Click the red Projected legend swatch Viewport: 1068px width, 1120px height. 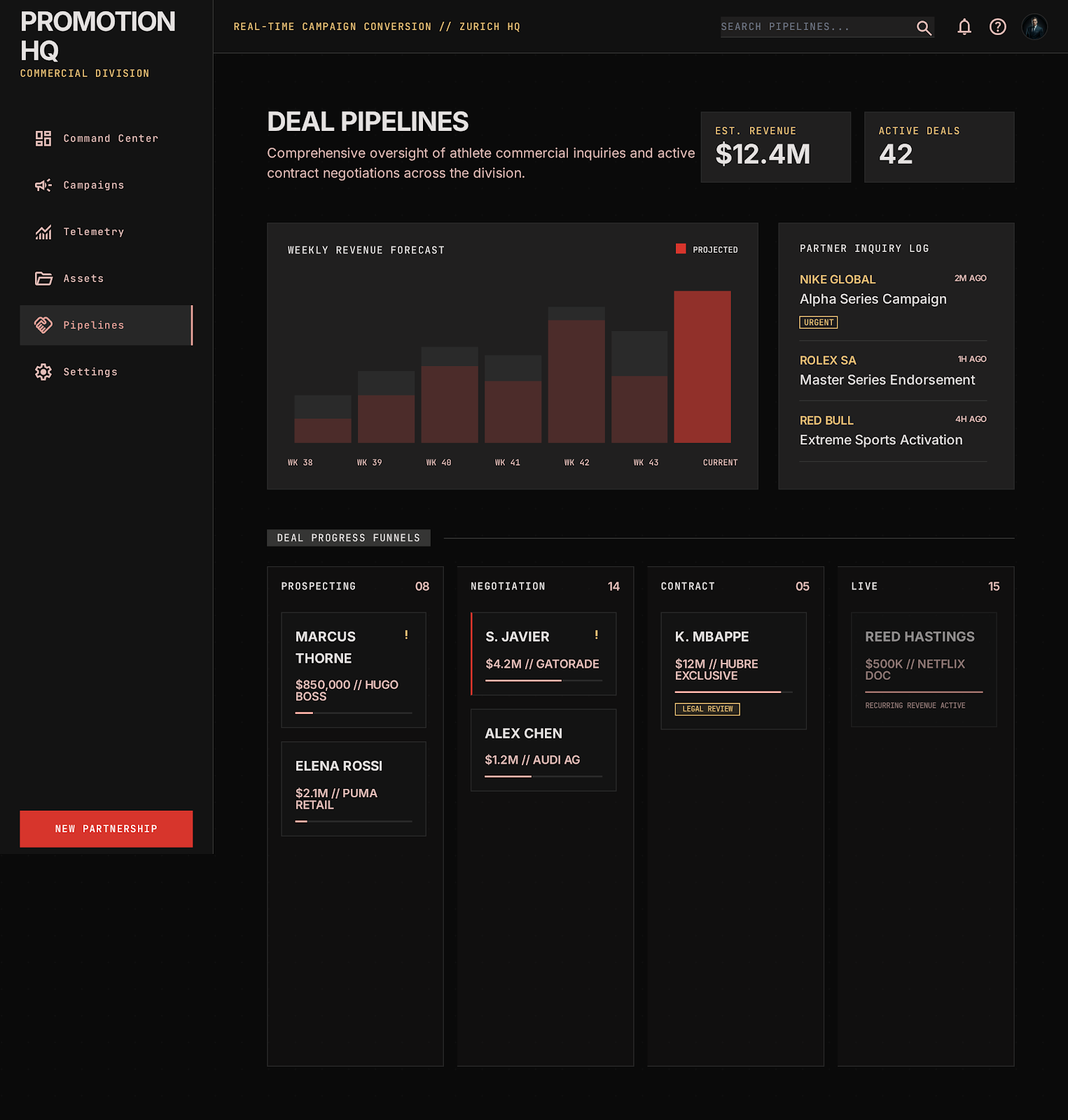click(681, 248)
